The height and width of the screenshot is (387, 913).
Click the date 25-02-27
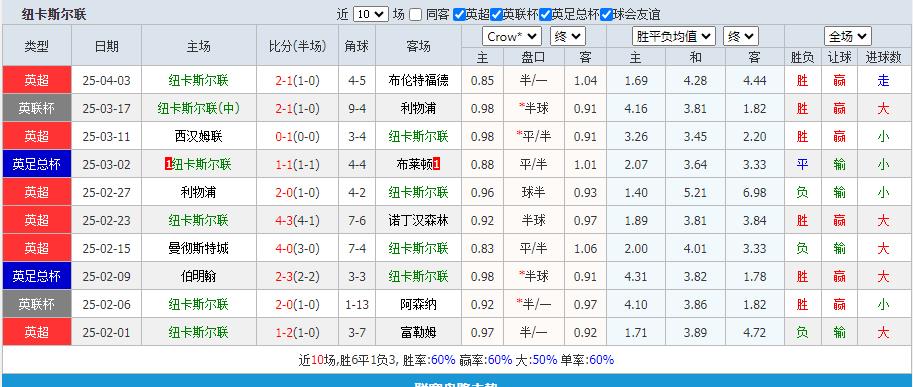(x=107, y=193)
